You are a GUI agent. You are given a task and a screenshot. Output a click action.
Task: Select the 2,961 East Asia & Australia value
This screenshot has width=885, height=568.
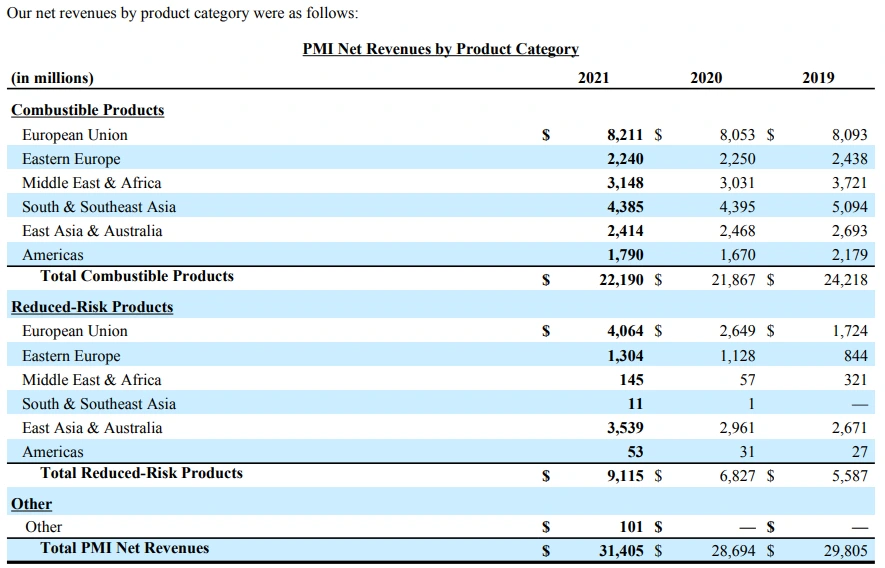pos(737,428)
